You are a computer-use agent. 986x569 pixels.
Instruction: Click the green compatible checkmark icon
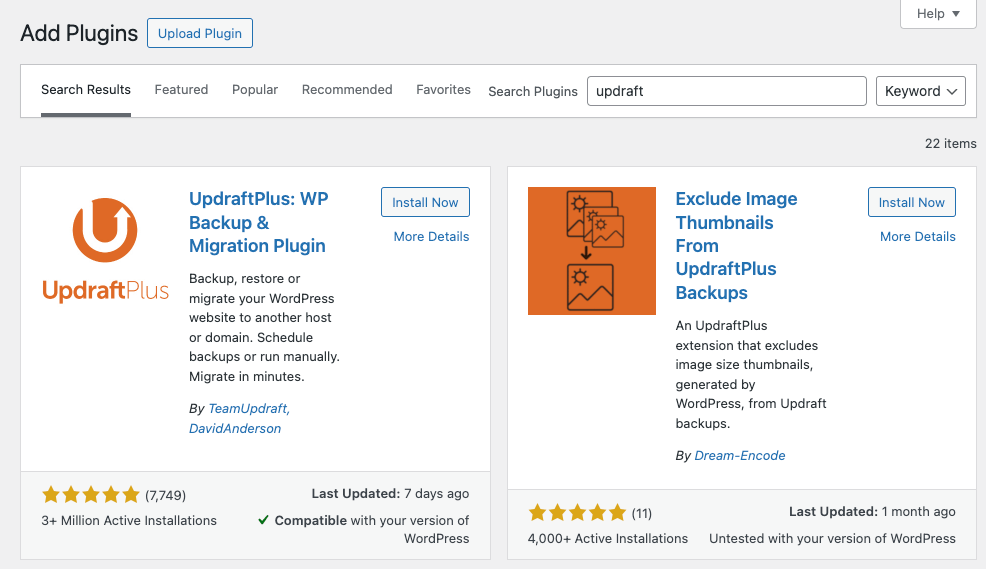point(263,520)
